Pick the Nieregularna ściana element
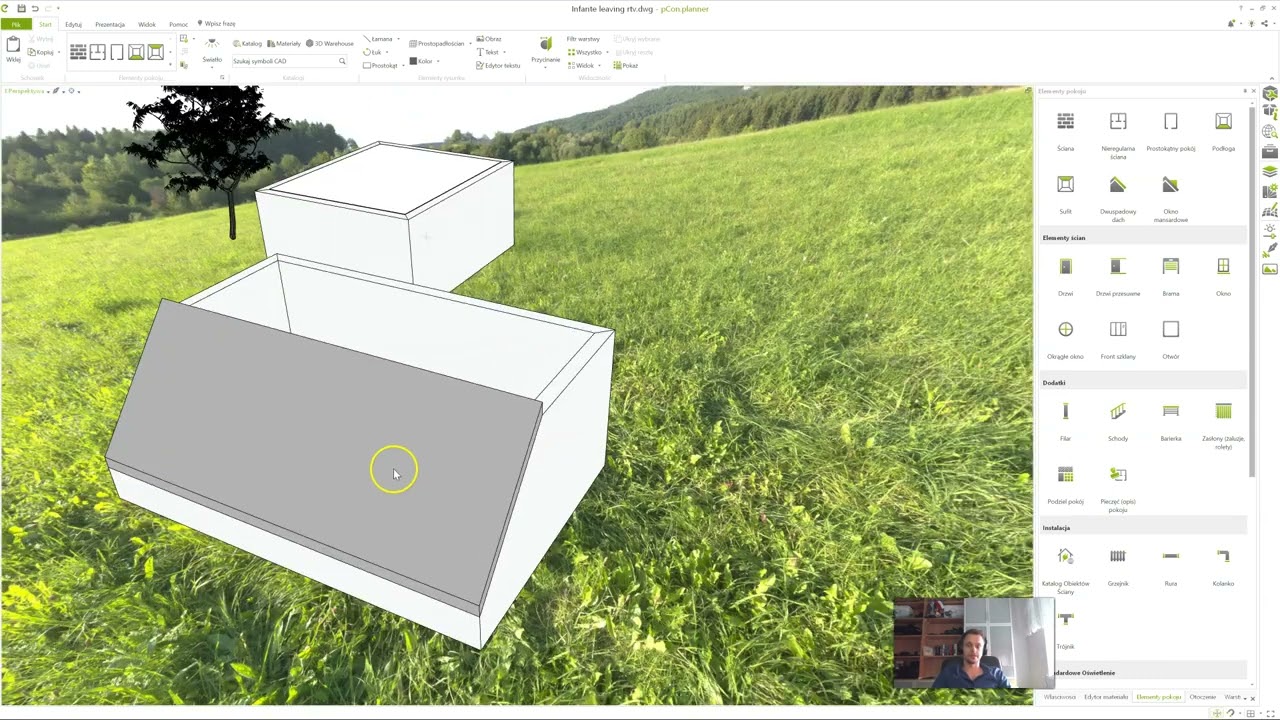The height and width of the screenshot is (720, 1280). 1118,134
